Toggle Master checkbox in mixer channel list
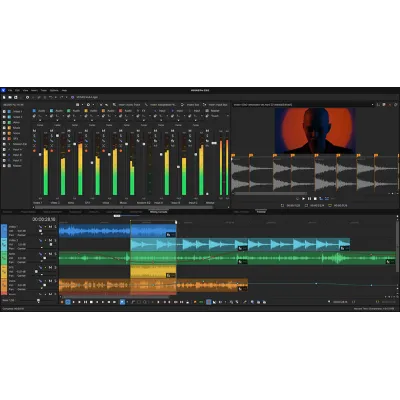Screen dimensions: 400x400 [4, 166]
